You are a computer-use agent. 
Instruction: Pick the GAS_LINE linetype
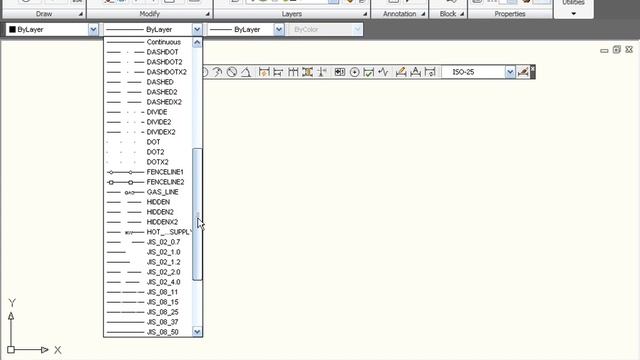coord(148,192)
